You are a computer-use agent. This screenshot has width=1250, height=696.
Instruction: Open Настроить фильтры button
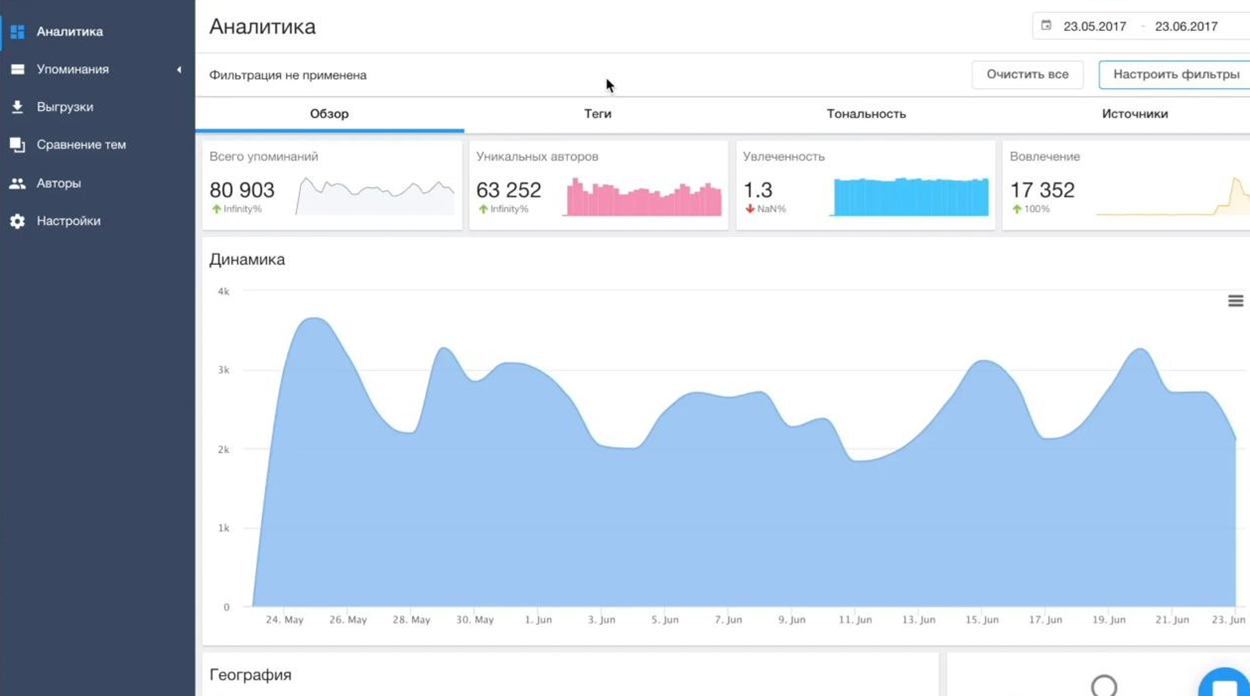pyautogui.click(x=1175, y=75)
